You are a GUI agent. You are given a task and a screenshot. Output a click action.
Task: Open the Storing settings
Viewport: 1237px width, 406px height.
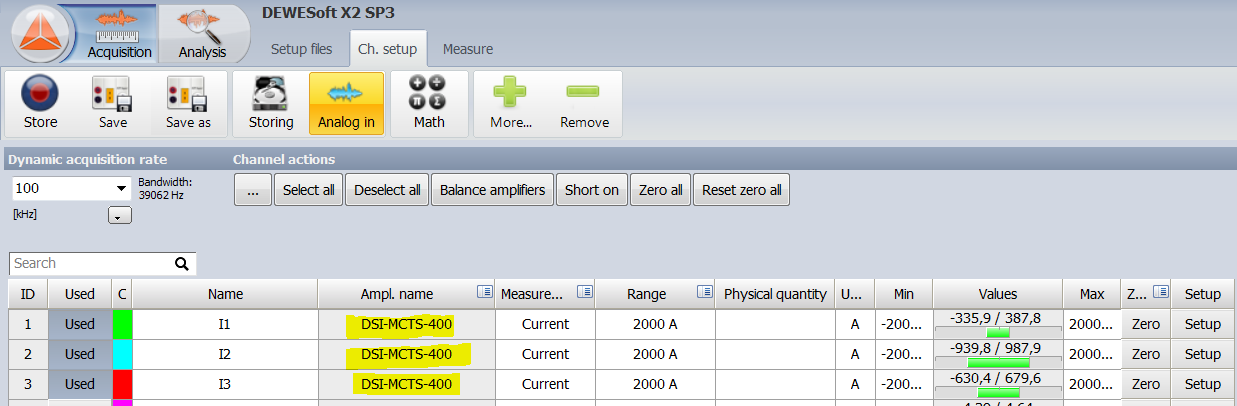click(271, 104)
